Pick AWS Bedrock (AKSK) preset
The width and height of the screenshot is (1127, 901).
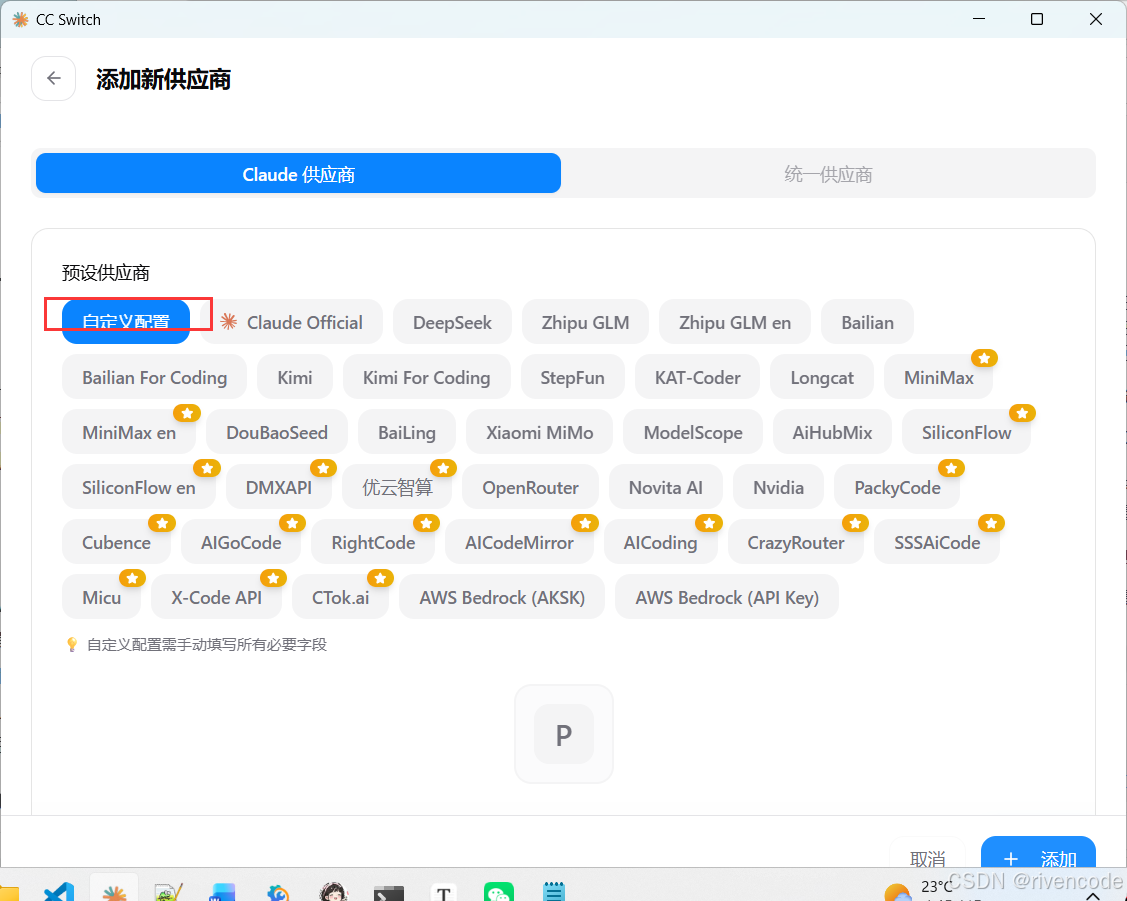[502, 597]
